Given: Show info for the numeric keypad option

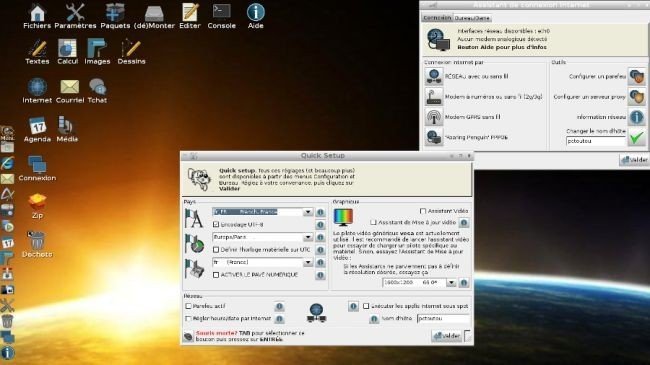Looking at the screenshot, I should pos(320,275).
